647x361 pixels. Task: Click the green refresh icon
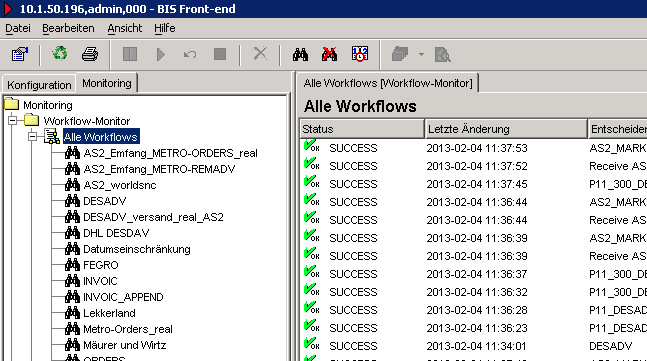tap(60, 54)
